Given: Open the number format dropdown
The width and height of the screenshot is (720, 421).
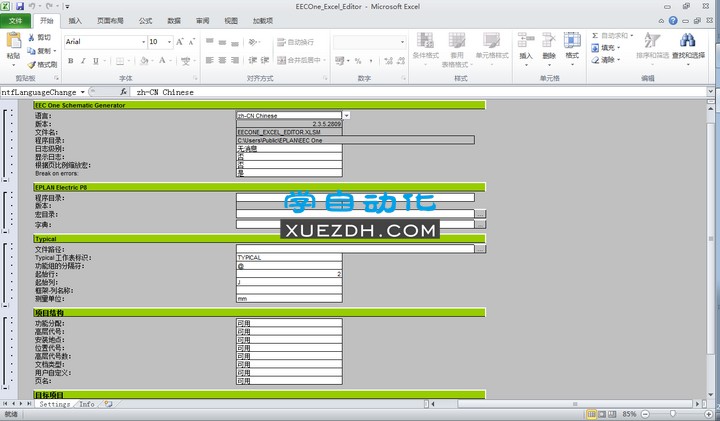Looking at the screenshot, I should click(x=403, y=42).
